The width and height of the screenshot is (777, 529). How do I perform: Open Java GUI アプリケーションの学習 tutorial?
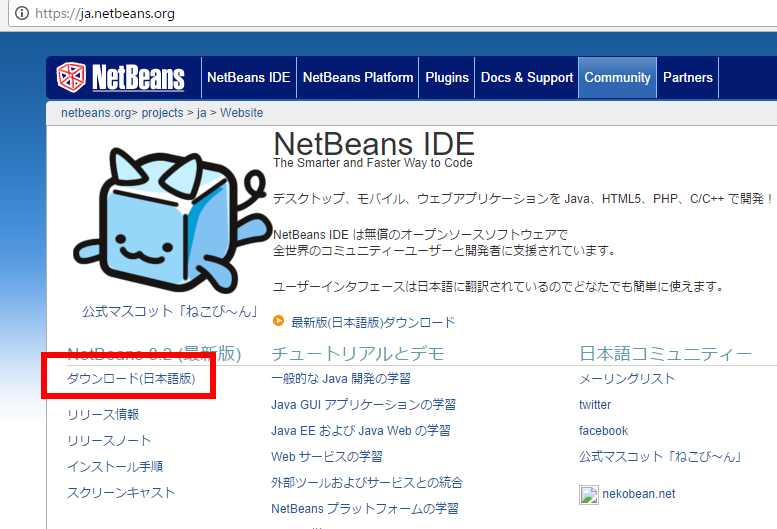pos(363,405)
